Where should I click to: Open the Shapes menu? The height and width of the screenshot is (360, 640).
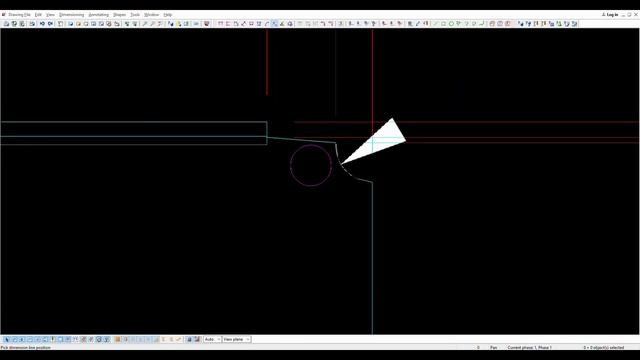pyautogui.click(x=120, y=15)
